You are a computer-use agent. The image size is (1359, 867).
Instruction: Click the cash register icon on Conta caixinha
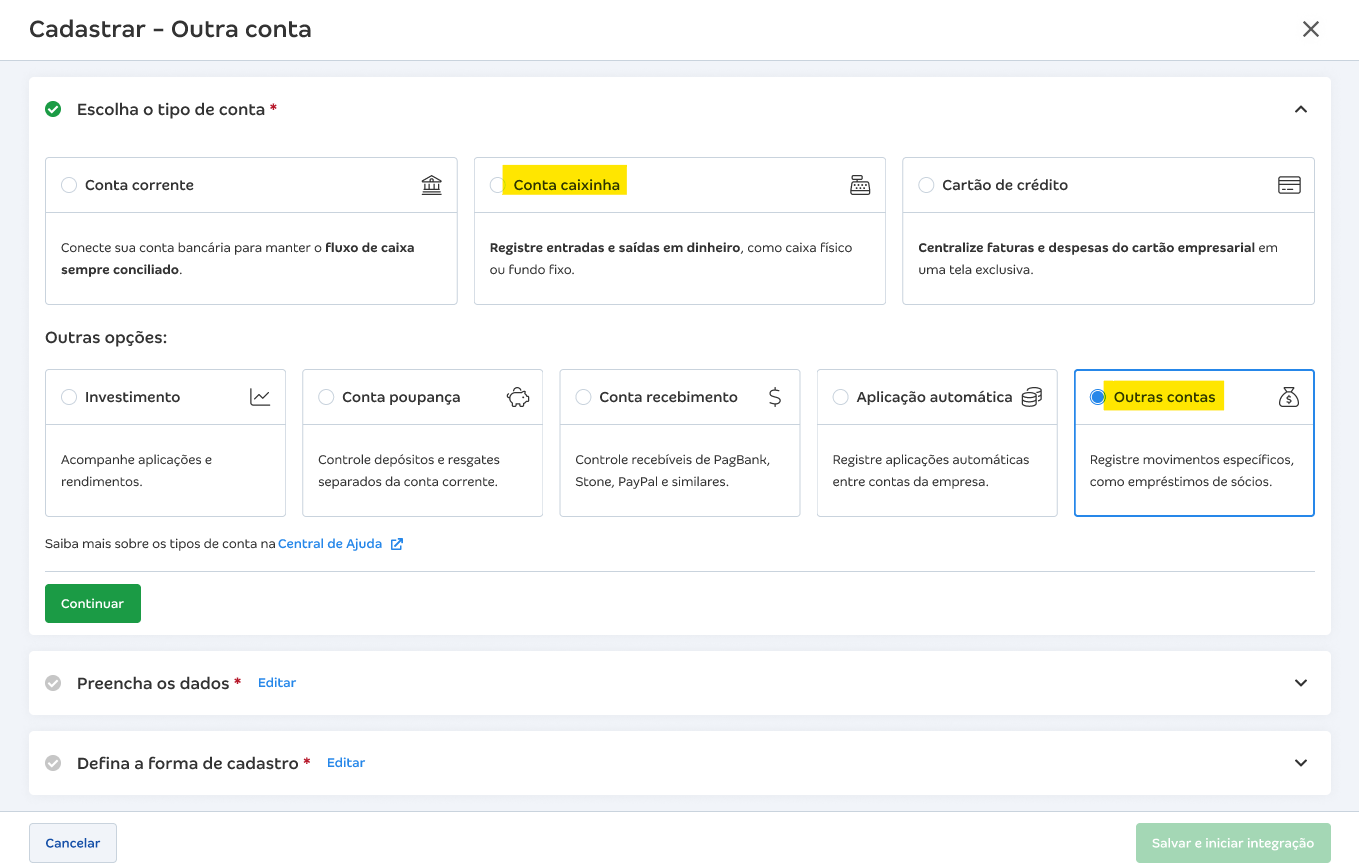click(x=859, y=185)
